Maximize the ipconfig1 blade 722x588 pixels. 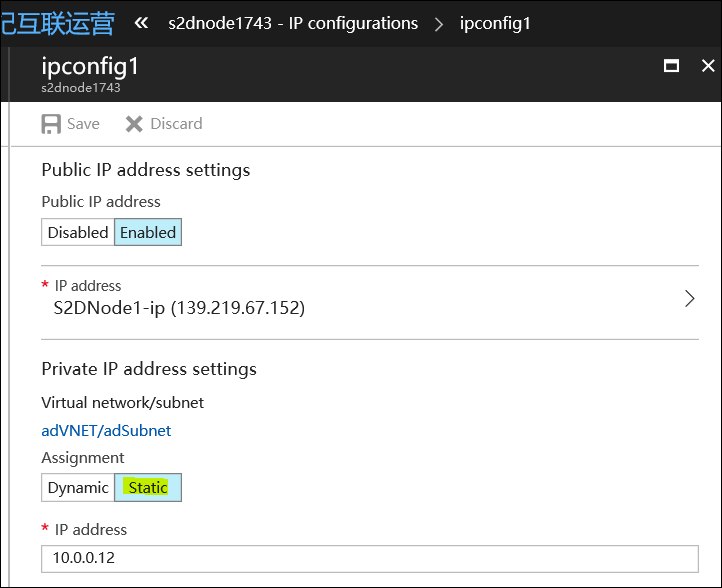[672, 67]
